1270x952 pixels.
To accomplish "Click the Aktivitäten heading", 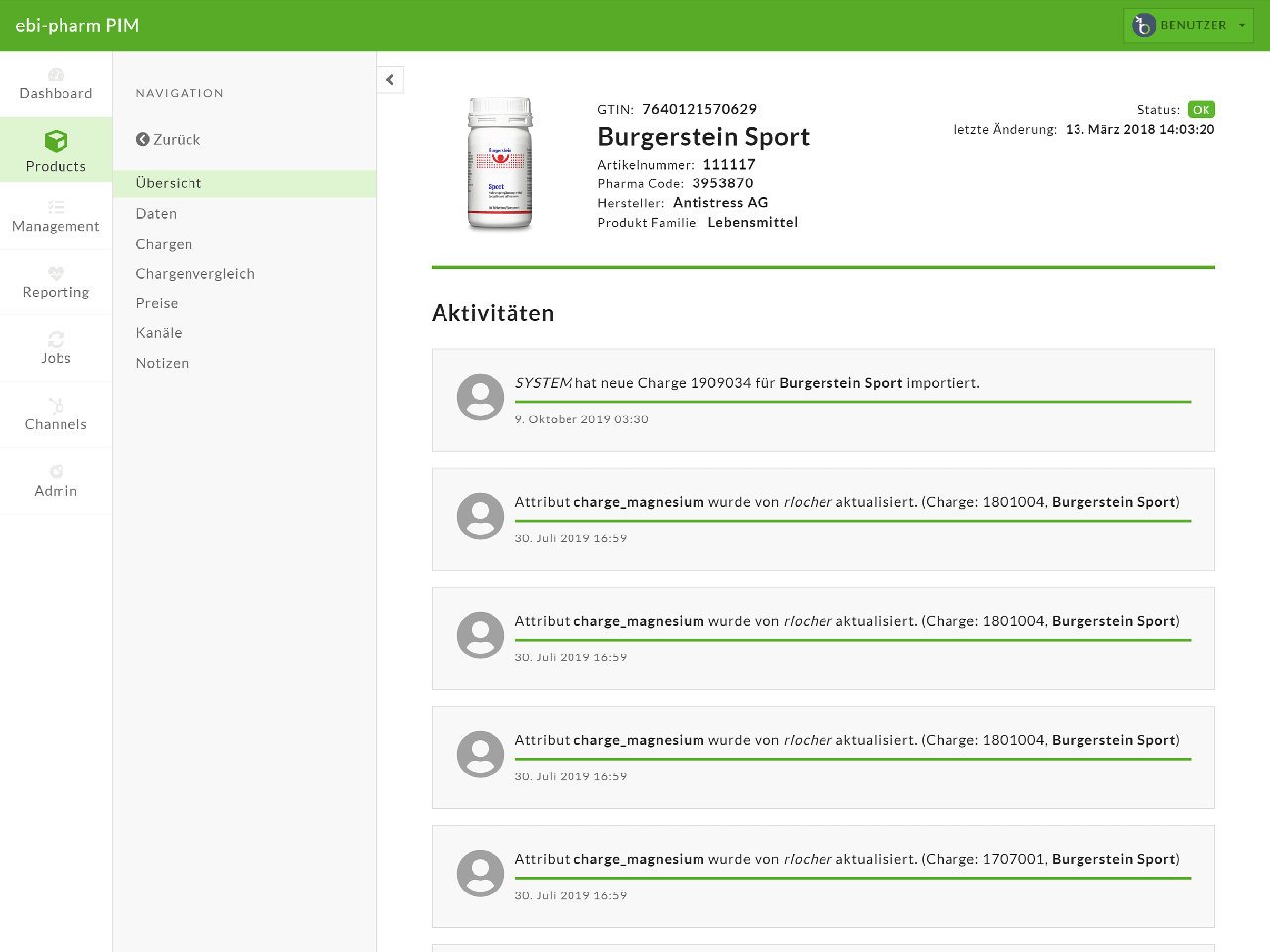I will point(493,313).
